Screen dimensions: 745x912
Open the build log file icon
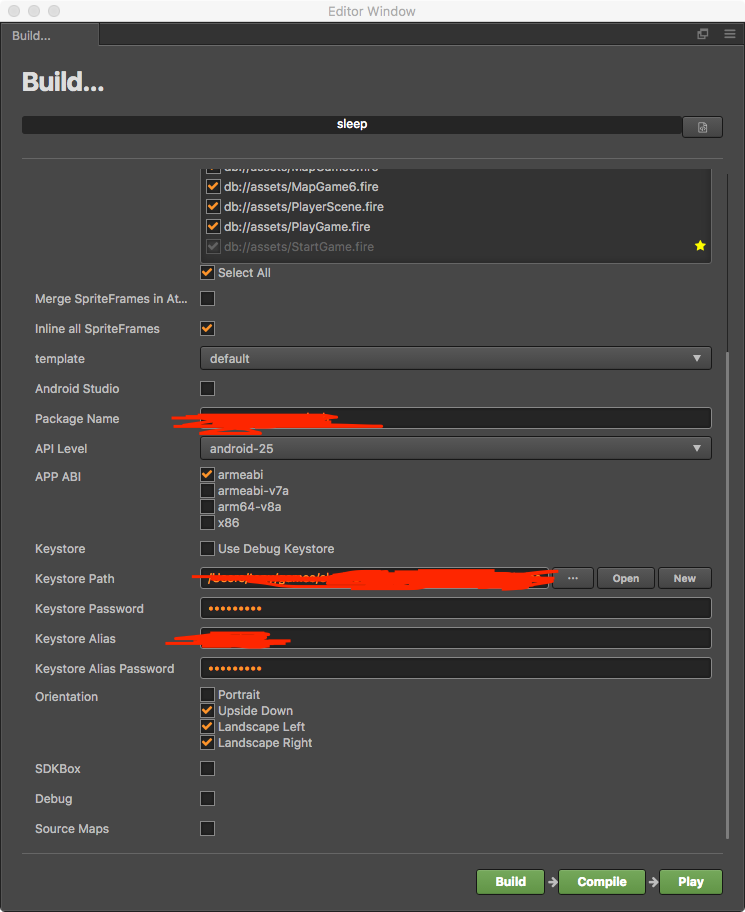point(702,127)
